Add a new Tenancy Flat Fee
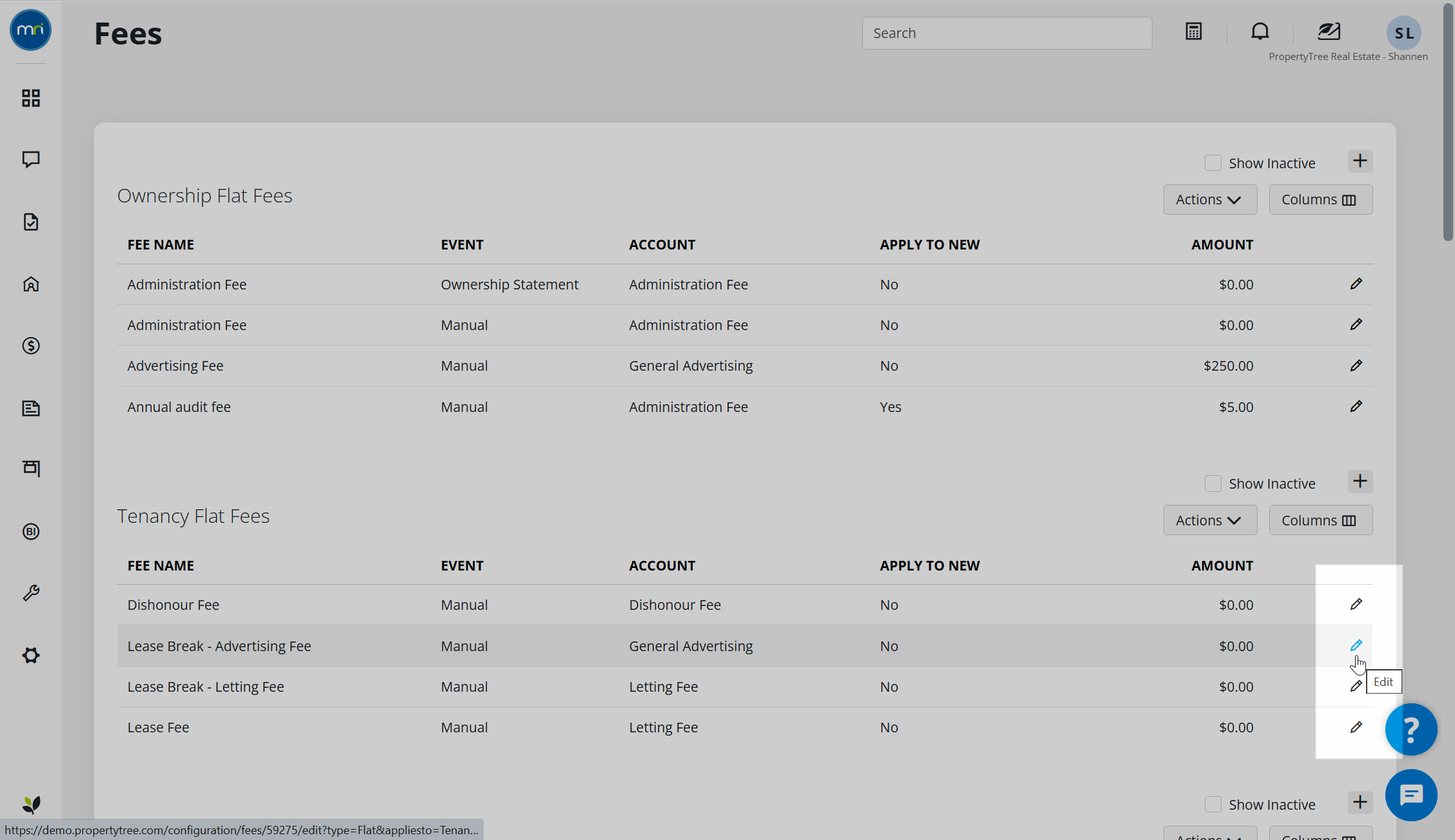The image size is (1455, 840). point(1360,482)
